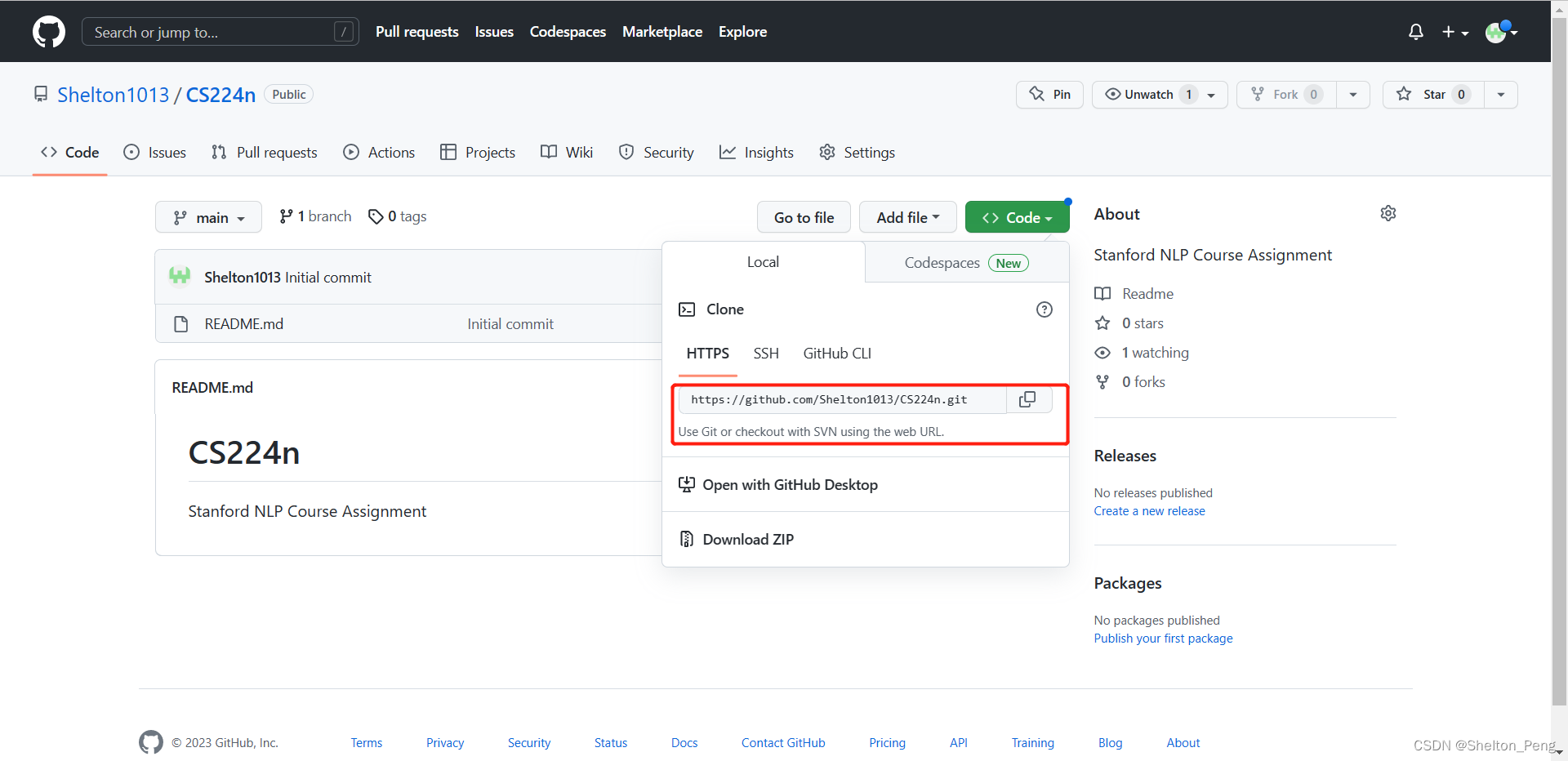The image size is (1568, 761).
Task: Expand the Add file dropdown
Action: (907, 217)
